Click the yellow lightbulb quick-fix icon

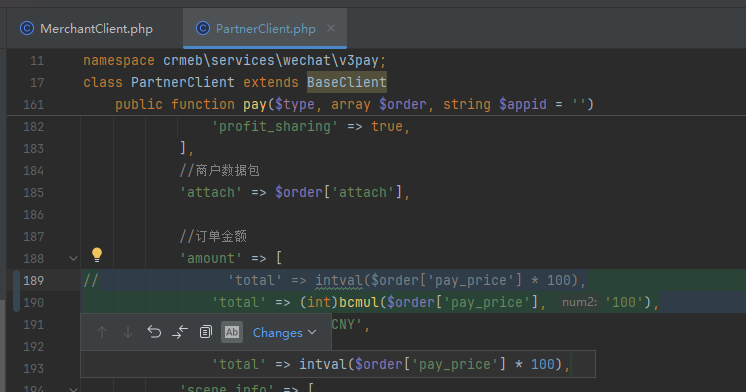point(97,255)
